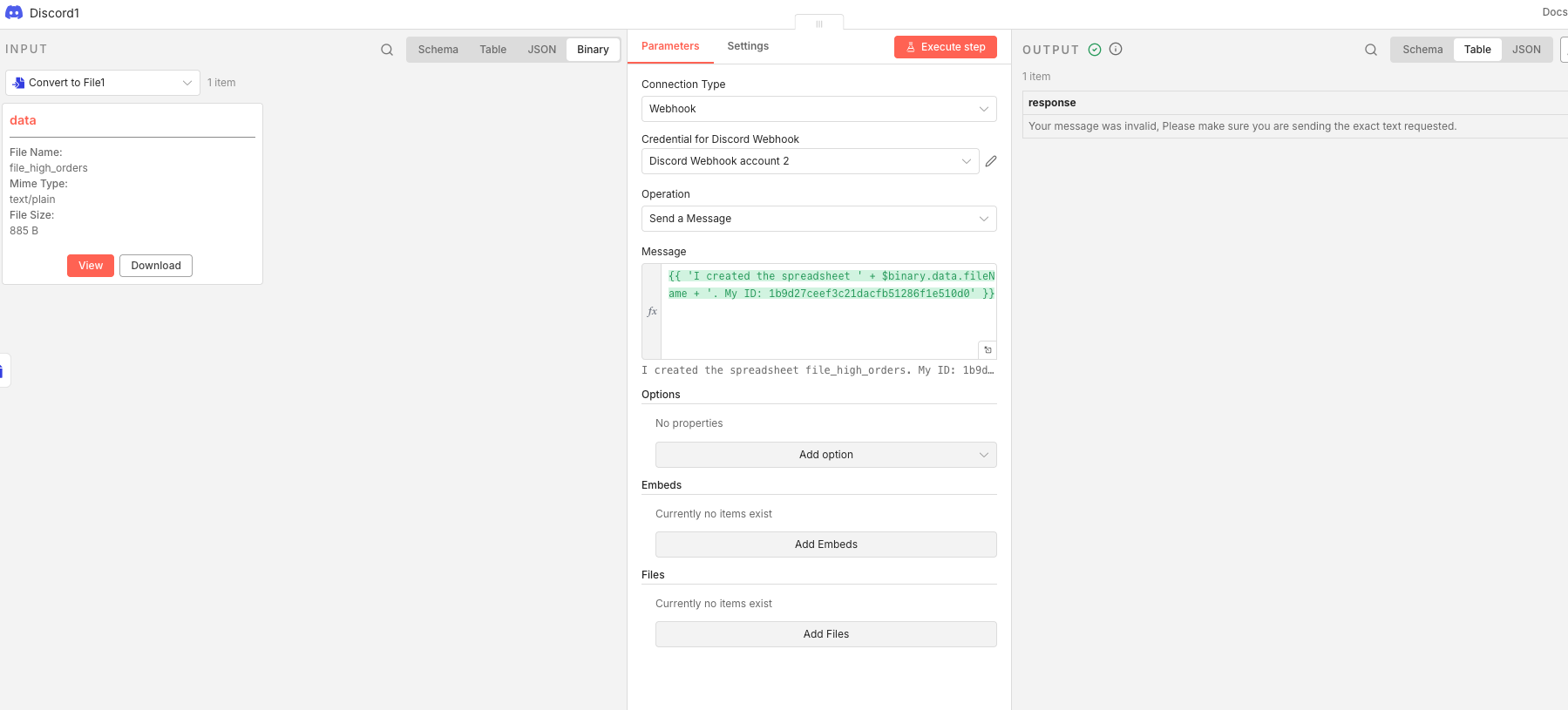Click the Discord logo icon
This screenshot has width=1568, height=710.
(x=14, y=13)
